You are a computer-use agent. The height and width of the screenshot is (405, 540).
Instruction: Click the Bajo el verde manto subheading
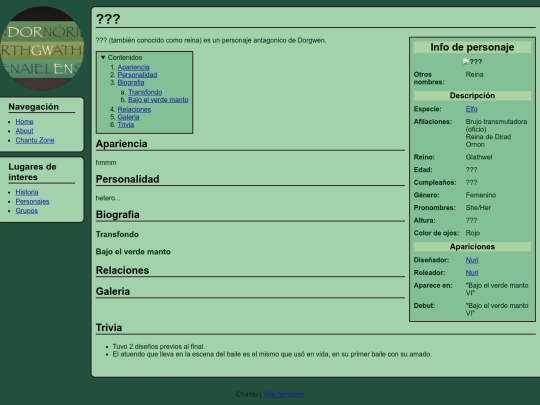[133, 251]
